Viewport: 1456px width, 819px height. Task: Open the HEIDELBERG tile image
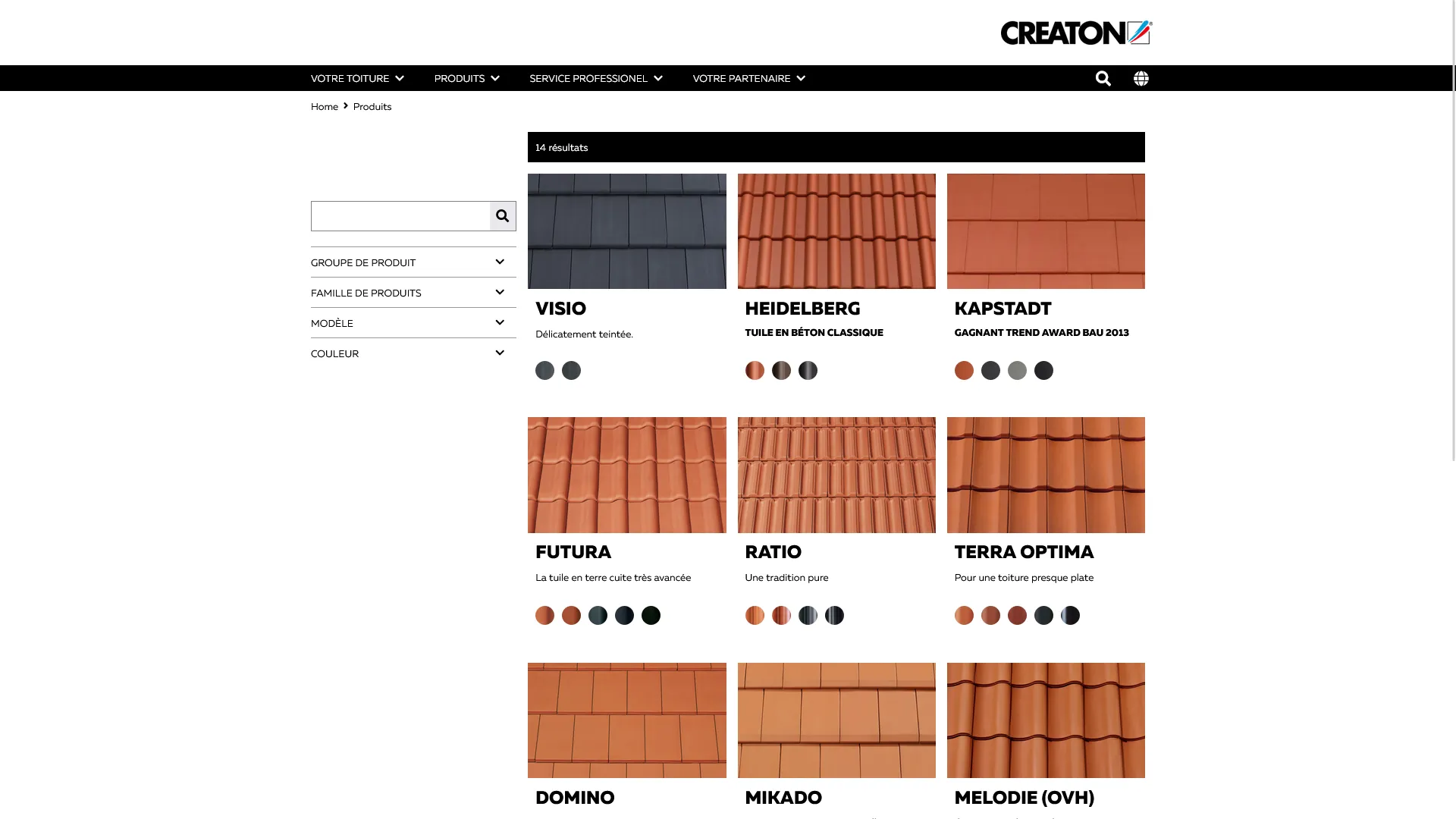click(836, 231)
